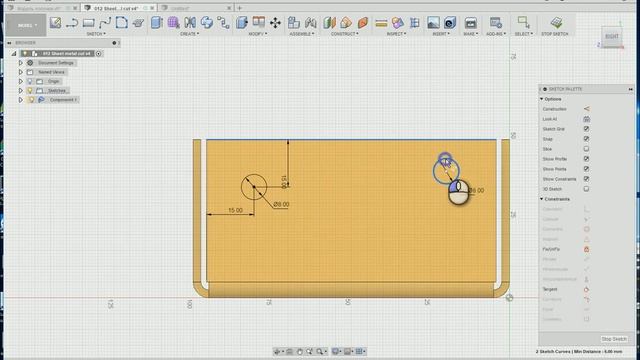Screen dimensions: 640x360
Task: Click the Fix/UnFix constraint lock icon
Action: (587, 249)
